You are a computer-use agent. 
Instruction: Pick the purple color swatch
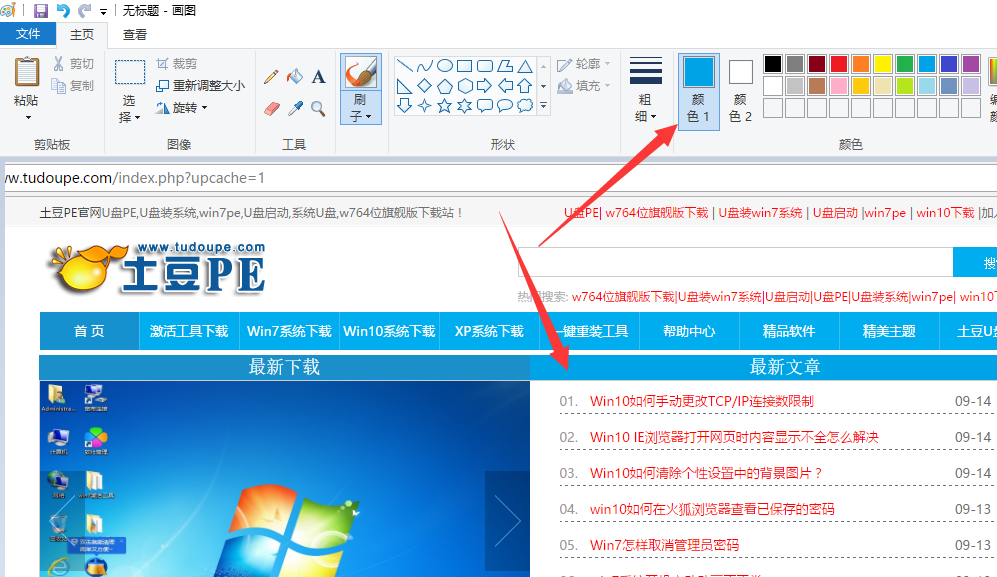tap(971, 64)
